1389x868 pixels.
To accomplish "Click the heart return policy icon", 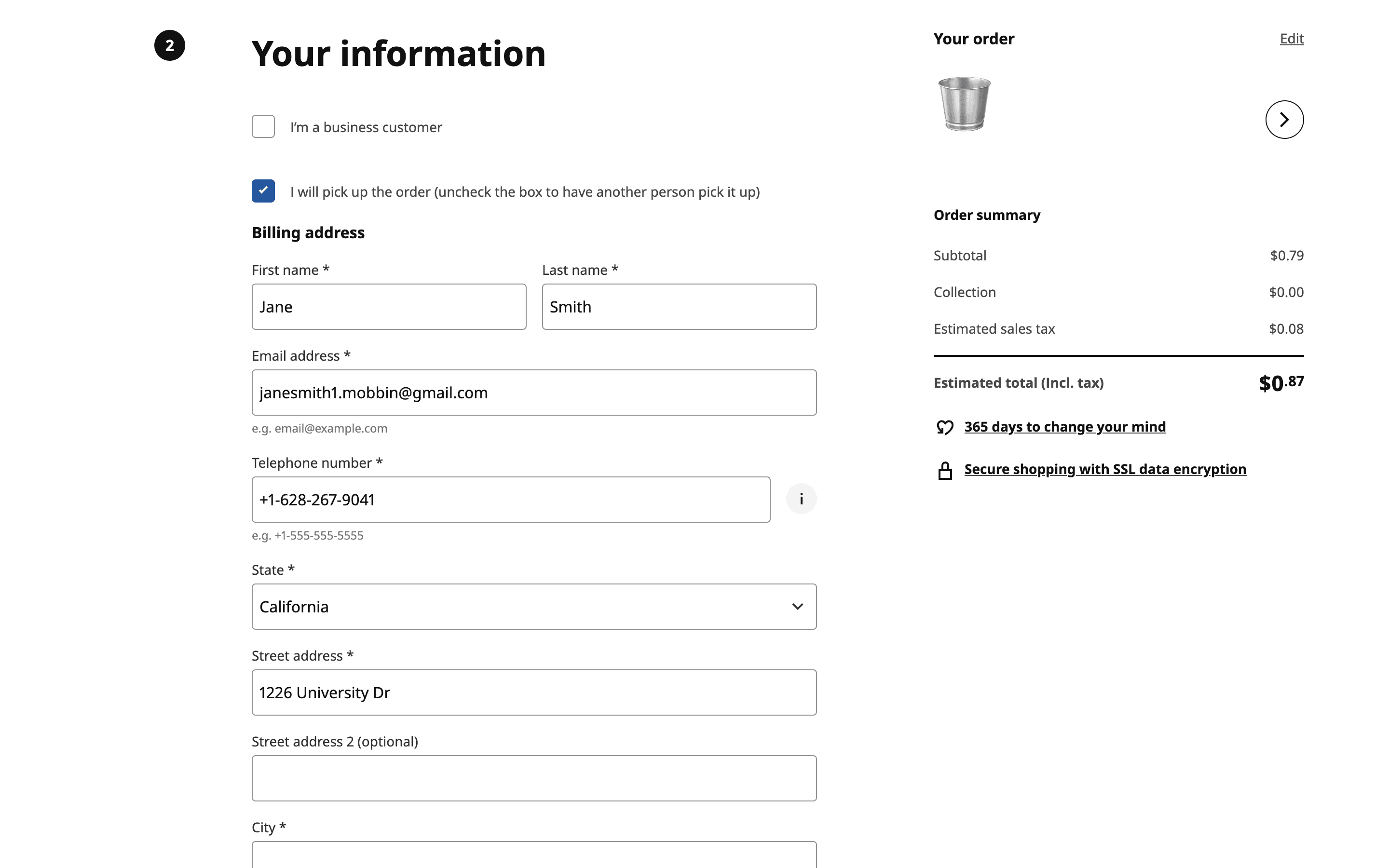I will tap(945, 427).
